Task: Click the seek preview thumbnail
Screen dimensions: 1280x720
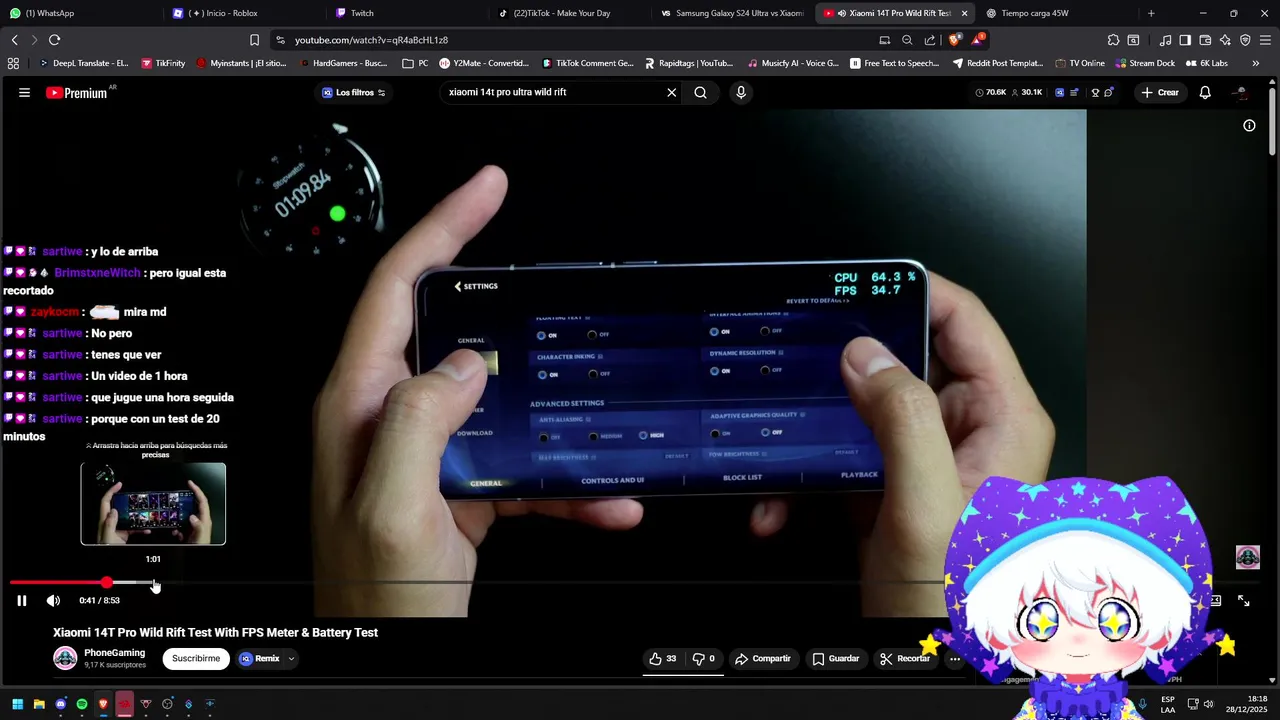Action: pos(153,504)
